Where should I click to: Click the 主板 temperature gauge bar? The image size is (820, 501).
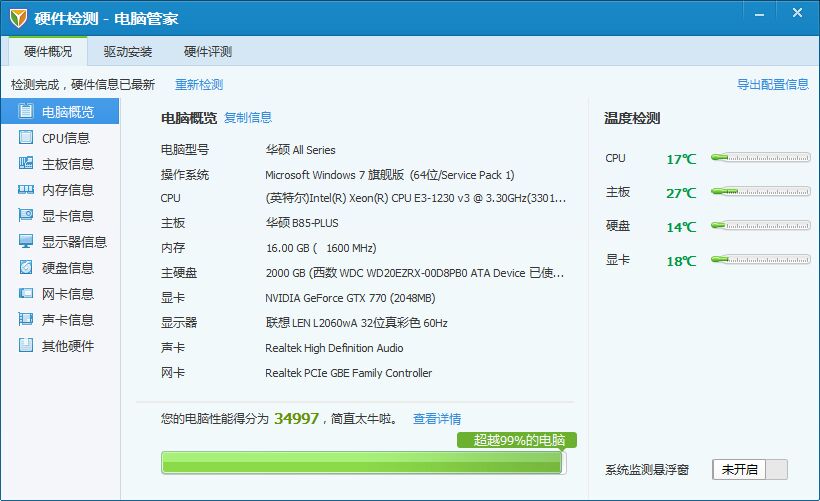pos(760,192)
